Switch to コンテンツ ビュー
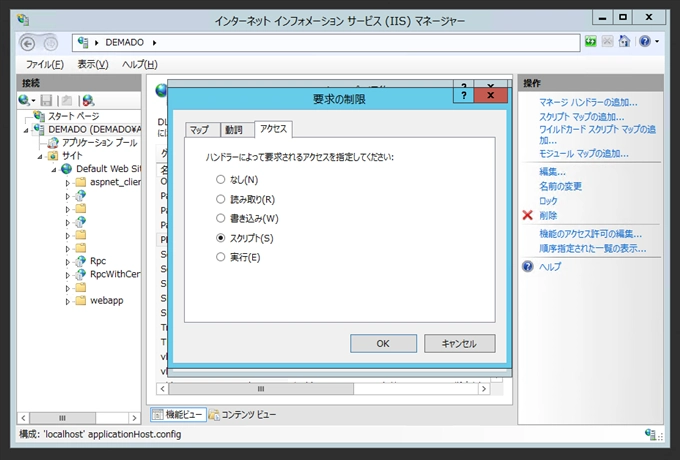This screenshot has width=680, height=460. pos(243,414)
